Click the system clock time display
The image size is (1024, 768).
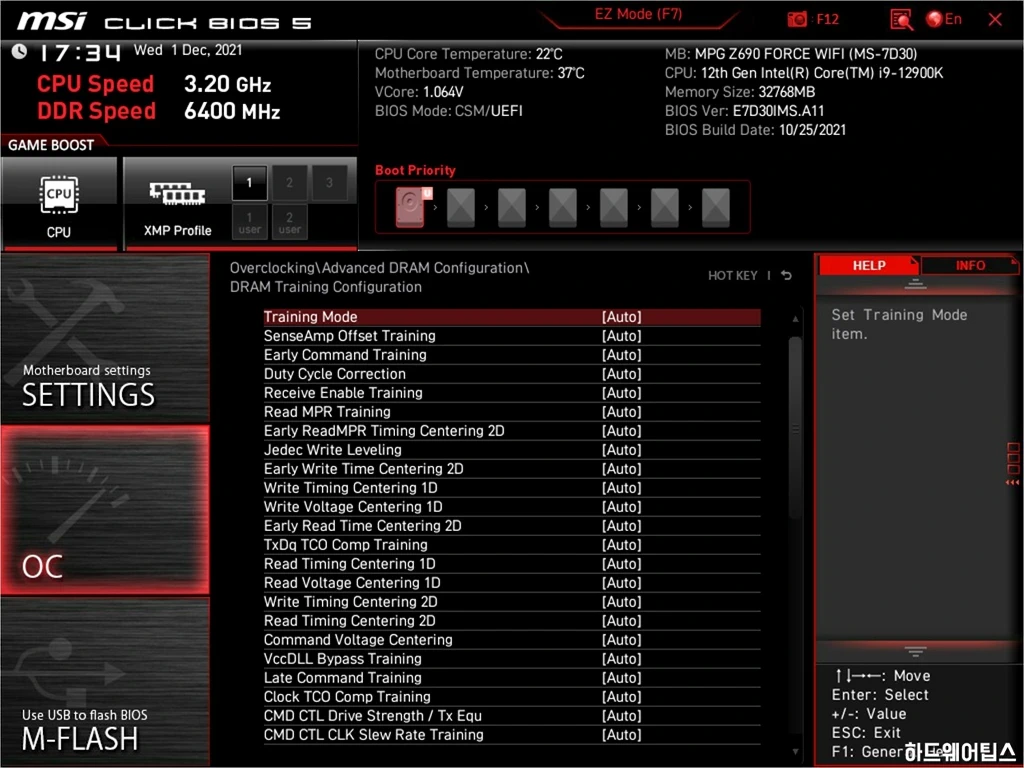(x=80, y=52)
